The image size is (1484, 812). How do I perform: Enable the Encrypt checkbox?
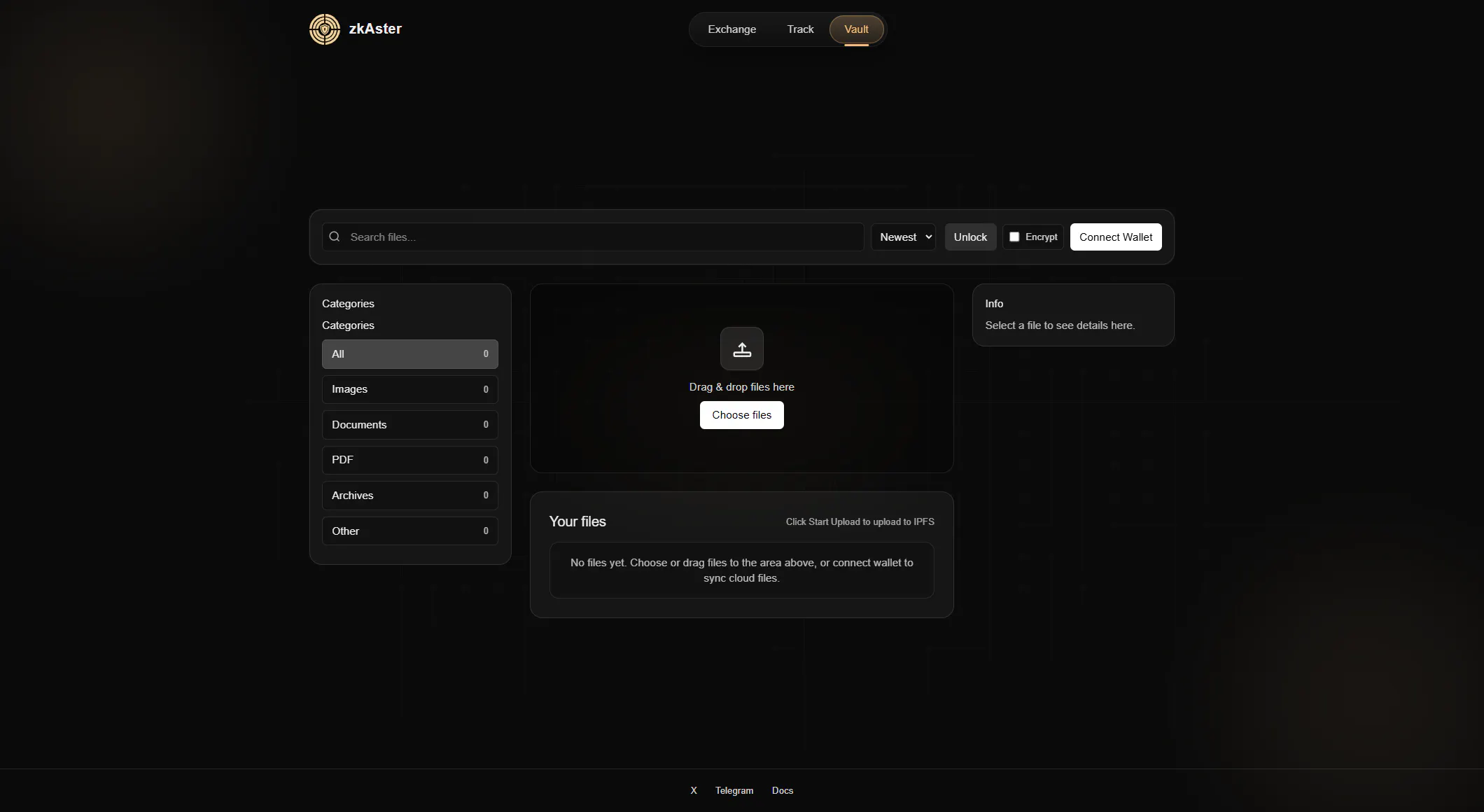[1014, 237]
